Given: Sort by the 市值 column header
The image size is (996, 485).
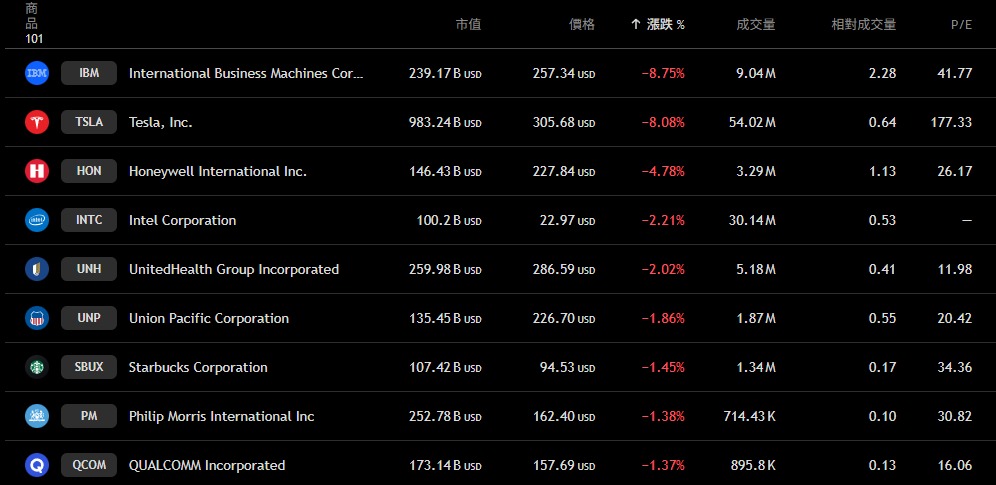Looking at the screenshot, I should click(x=468, y=24).
